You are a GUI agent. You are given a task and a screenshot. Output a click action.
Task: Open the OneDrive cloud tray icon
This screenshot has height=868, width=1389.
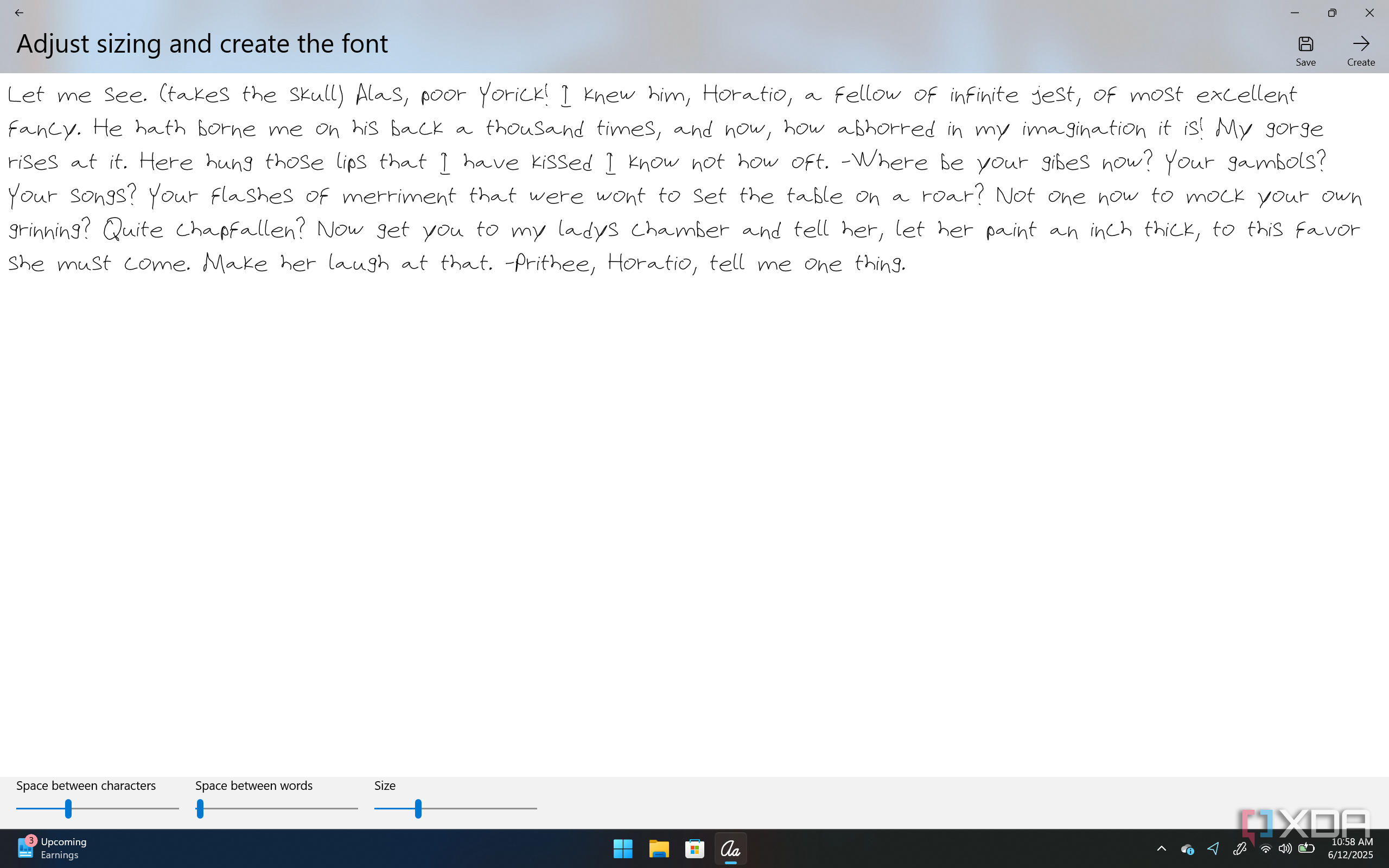tap(1187, 848)
